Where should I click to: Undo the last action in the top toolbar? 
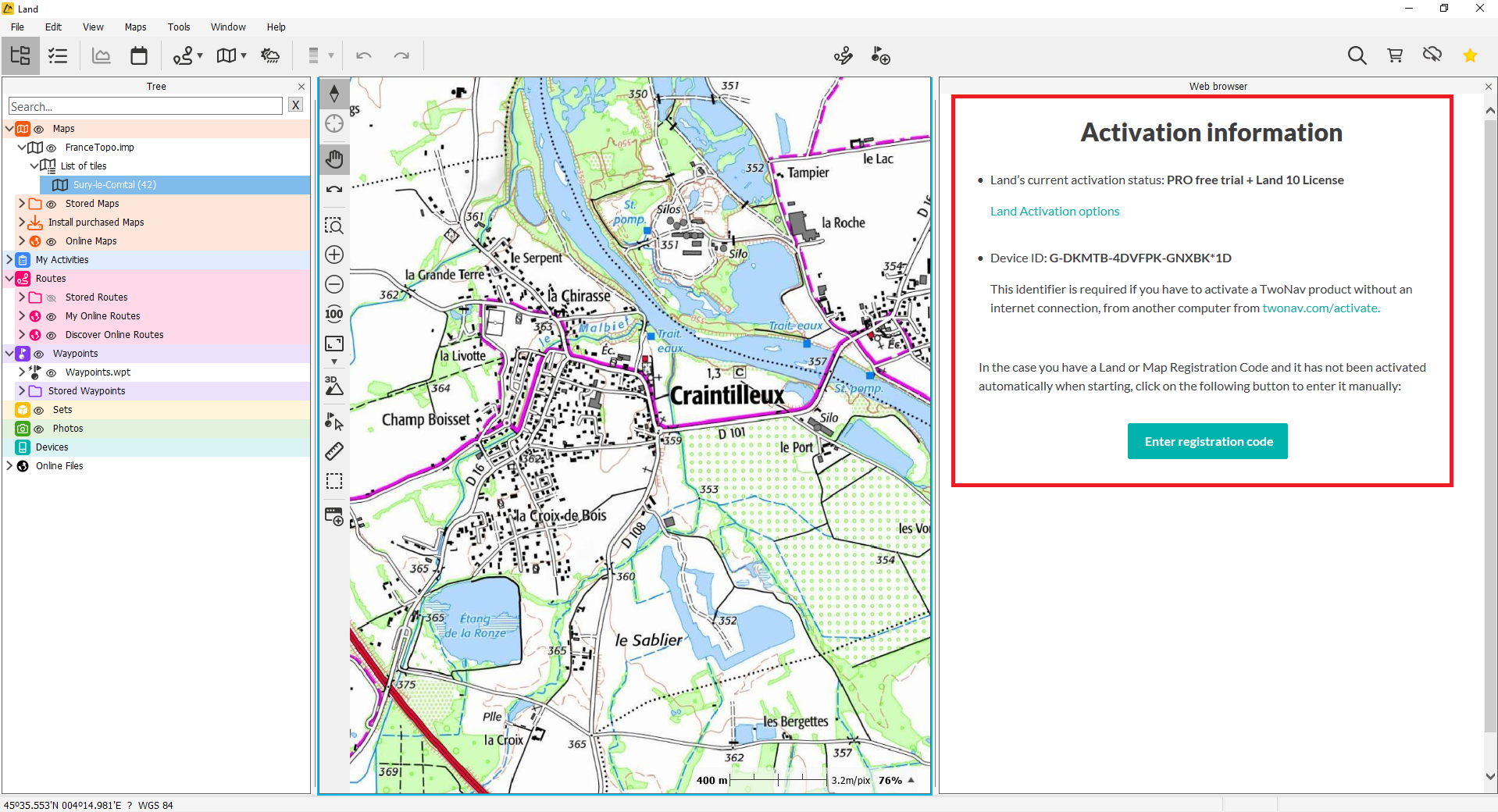coord(364,55)
